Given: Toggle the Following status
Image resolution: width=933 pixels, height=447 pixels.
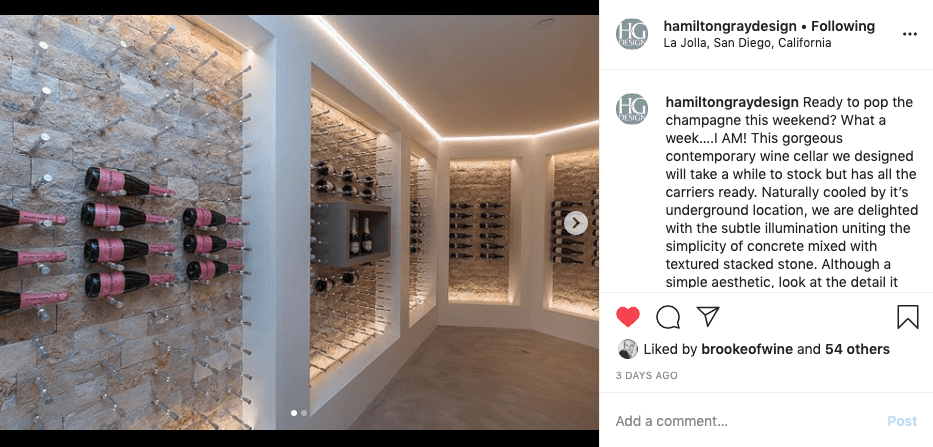Looking at the screenshot, I should [x=843, y=26].
